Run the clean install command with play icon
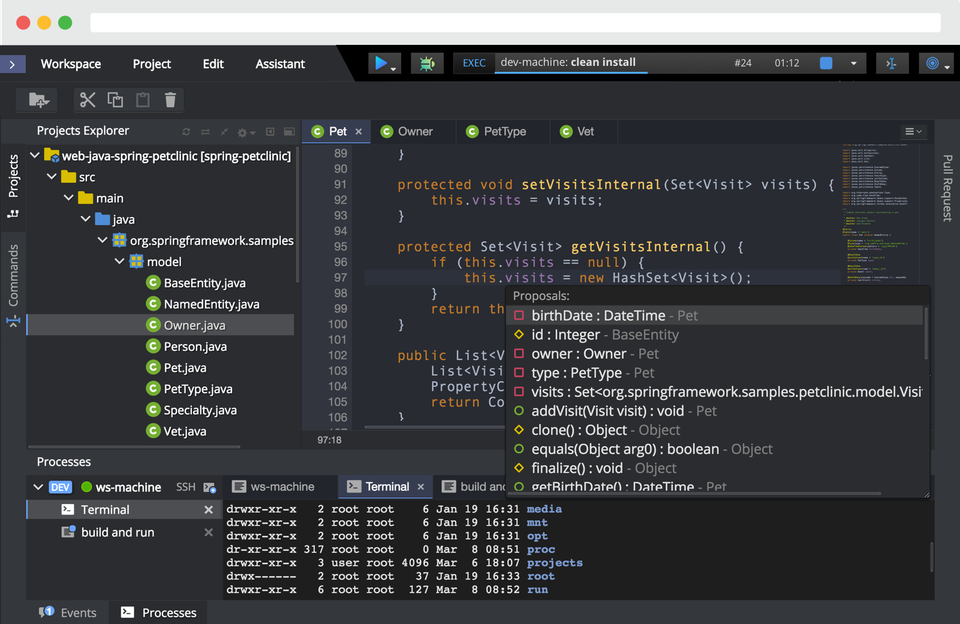Viewport: 960px width, 624px height. pos(382,63)
